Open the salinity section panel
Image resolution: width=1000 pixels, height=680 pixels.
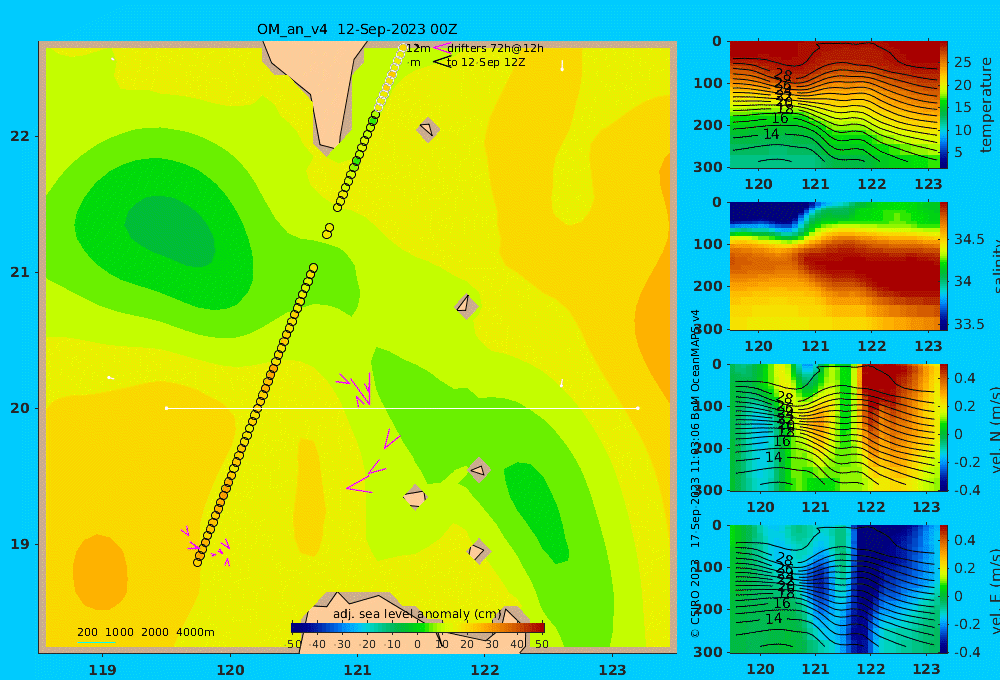click(834, 266)
